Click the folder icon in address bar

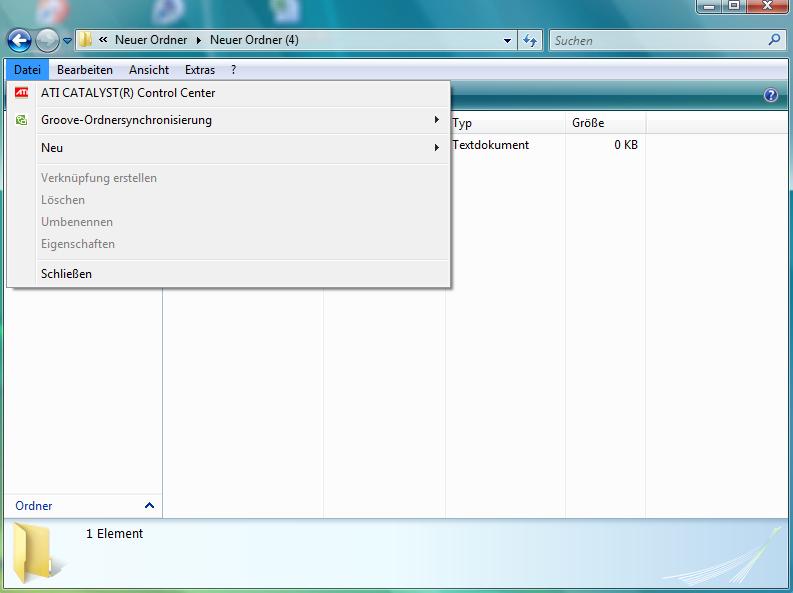86,41
